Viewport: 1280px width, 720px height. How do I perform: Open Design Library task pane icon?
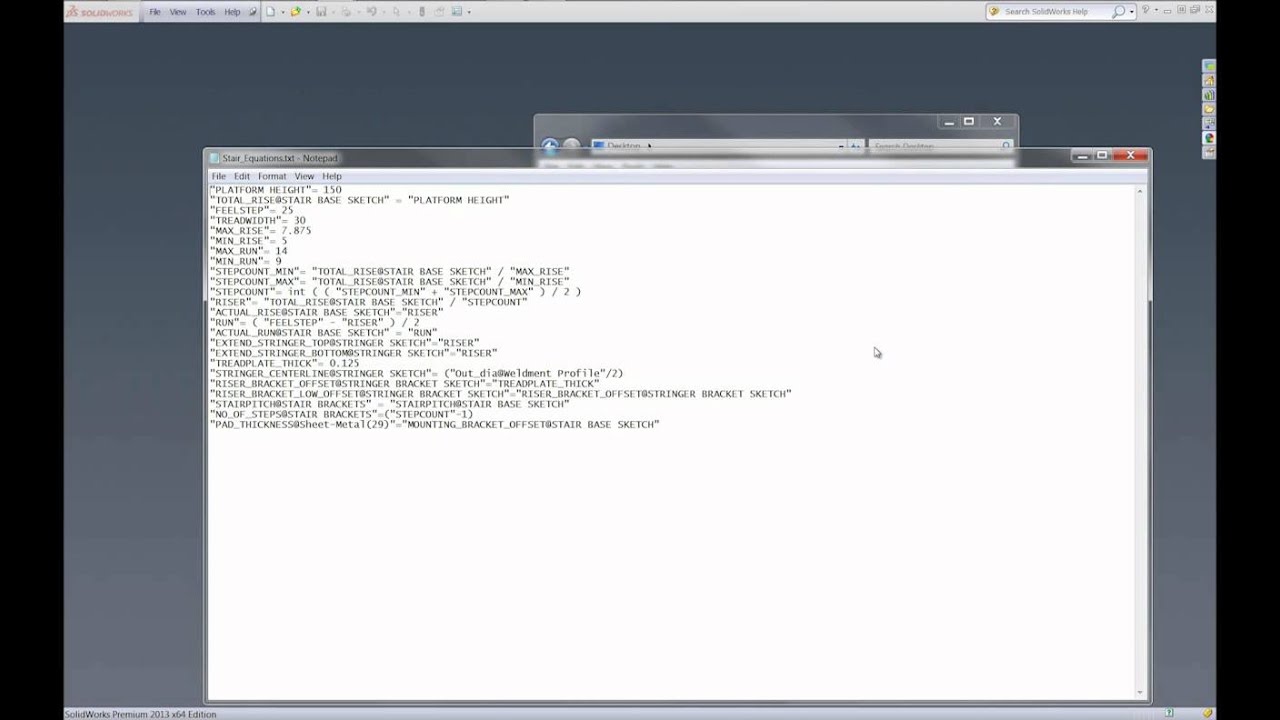1209,95
